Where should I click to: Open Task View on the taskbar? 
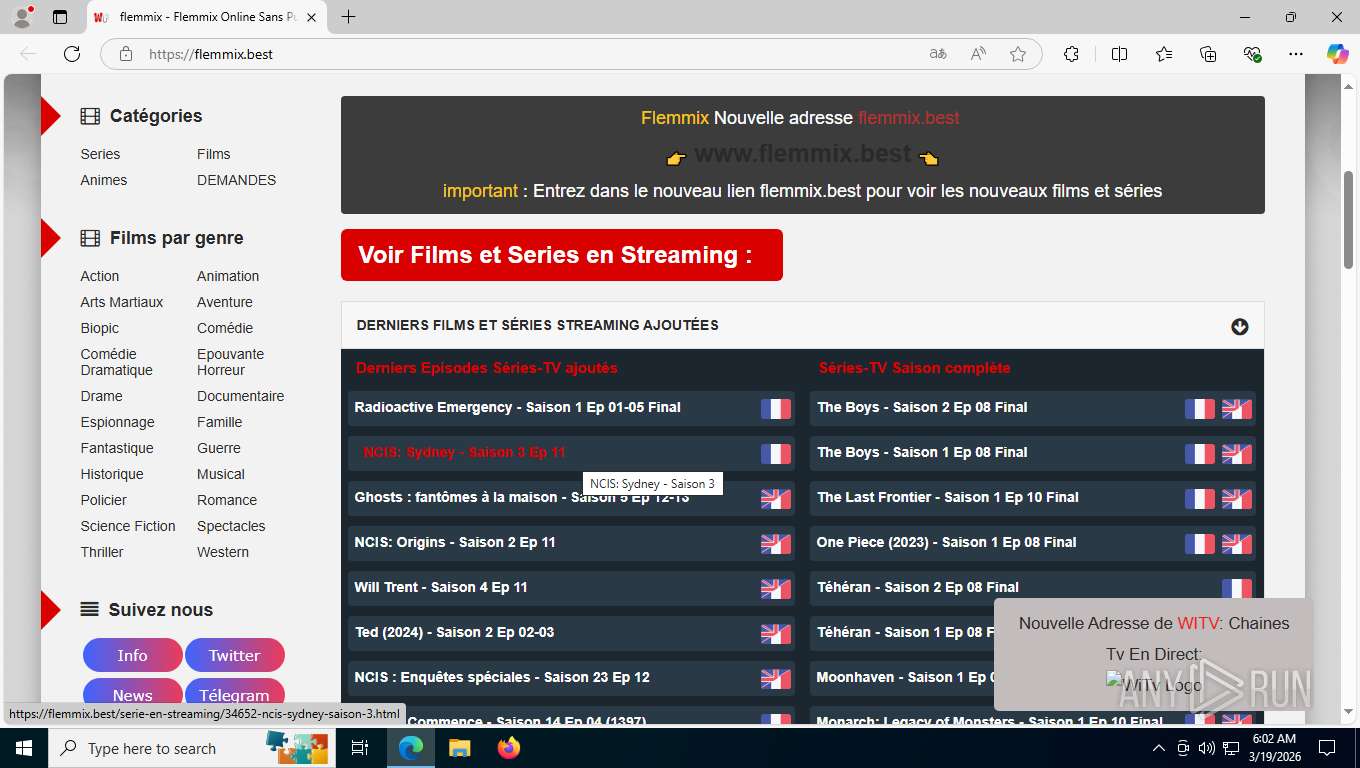(x=360, y=748)
